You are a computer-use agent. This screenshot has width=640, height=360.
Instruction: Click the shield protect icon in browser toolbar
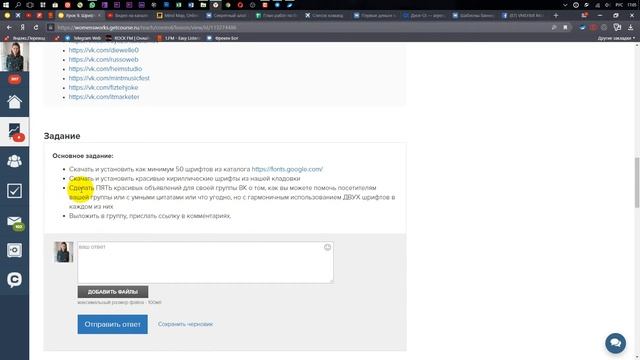tap(617, 27)
